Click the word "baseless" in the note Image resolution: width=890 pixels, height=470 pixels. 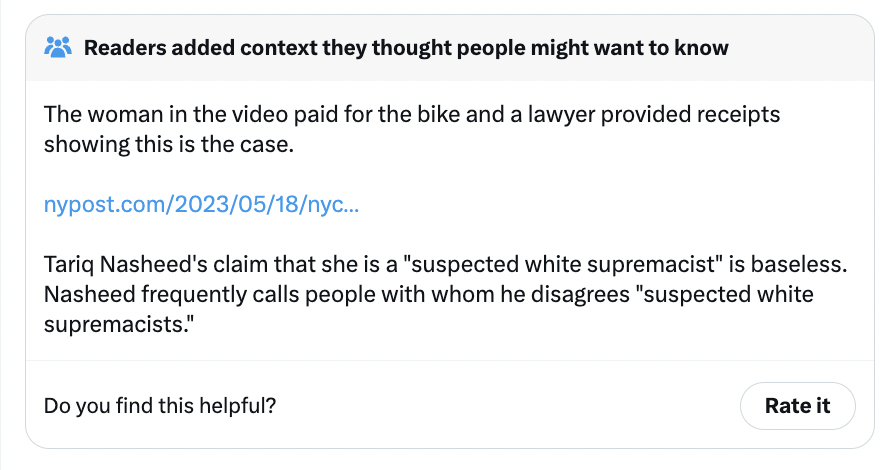pyautogui.click(x=799, y=265)
